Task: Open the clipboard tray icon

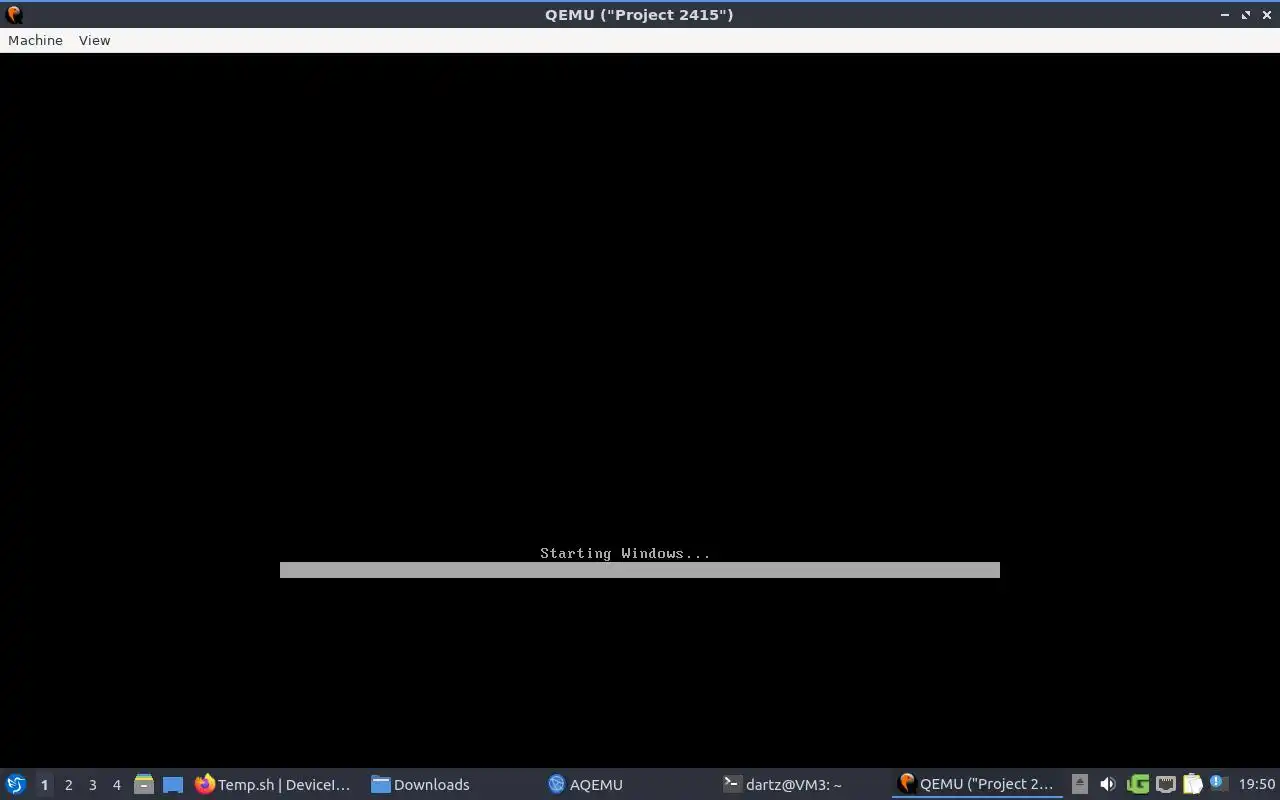Action: point(1192,784)
